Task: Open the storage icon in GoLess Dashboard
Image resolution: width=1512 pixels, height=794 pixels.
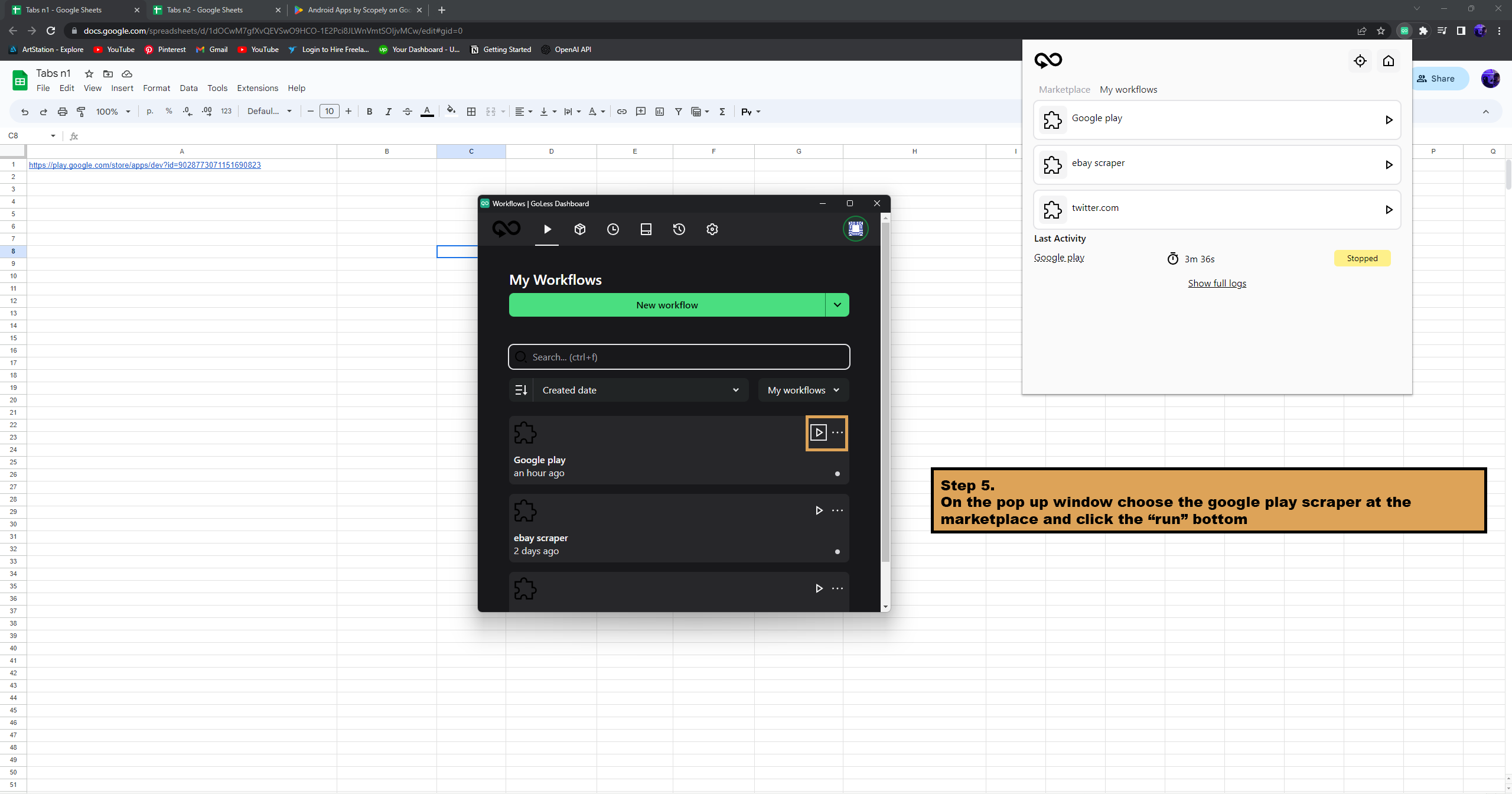Action: pos(646,229)
